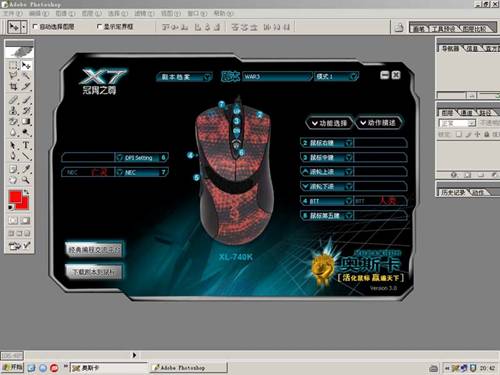Viewport: 500px width, 375px height.
Task: Click the lower grey button under 经典编程交流平台
Action: 94,272
